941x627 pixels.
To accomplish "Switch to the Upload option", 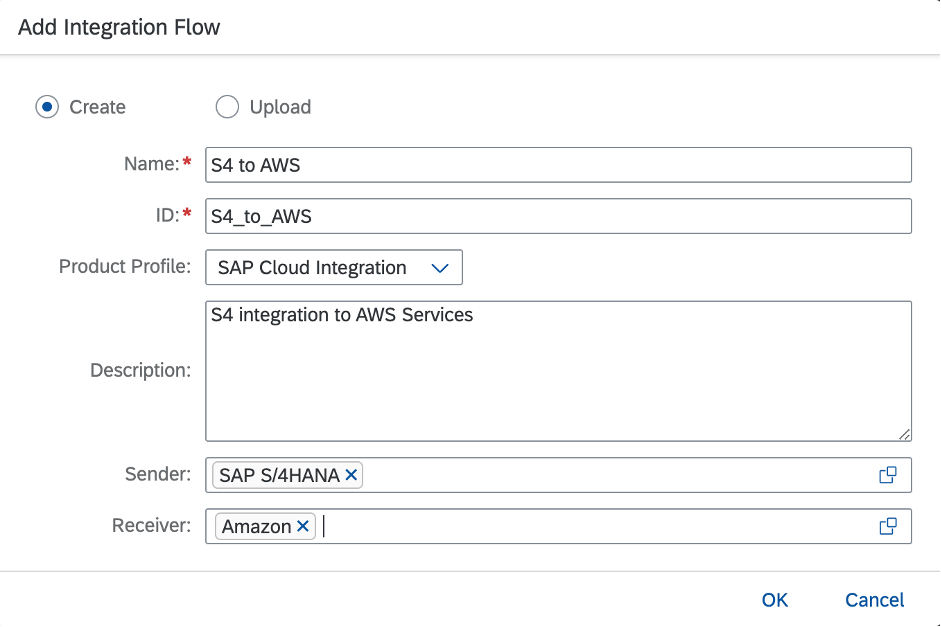I will coord(227,107).
